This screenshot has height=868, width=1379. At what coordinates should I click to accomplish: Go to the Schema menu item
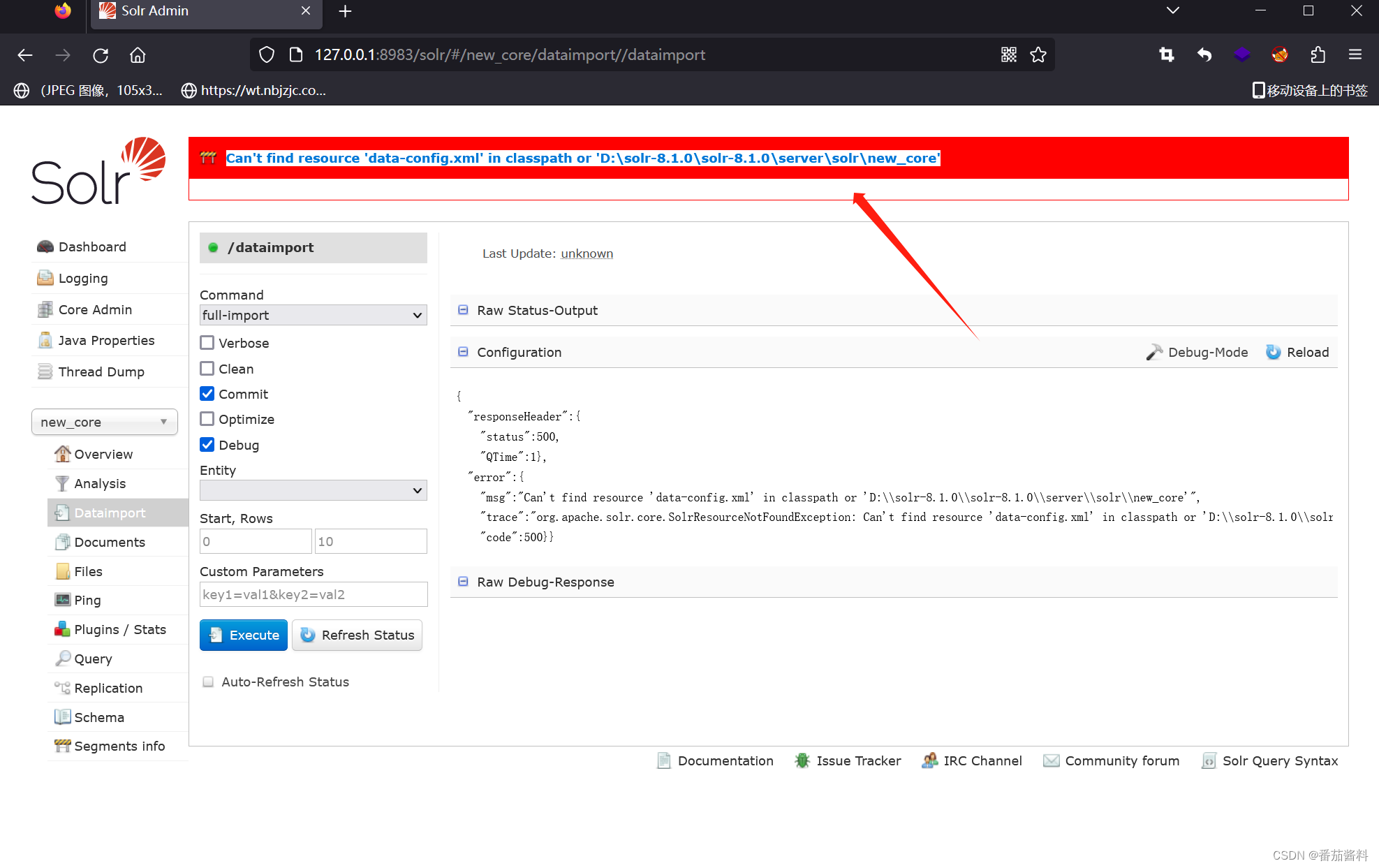(x=99, y=717)
